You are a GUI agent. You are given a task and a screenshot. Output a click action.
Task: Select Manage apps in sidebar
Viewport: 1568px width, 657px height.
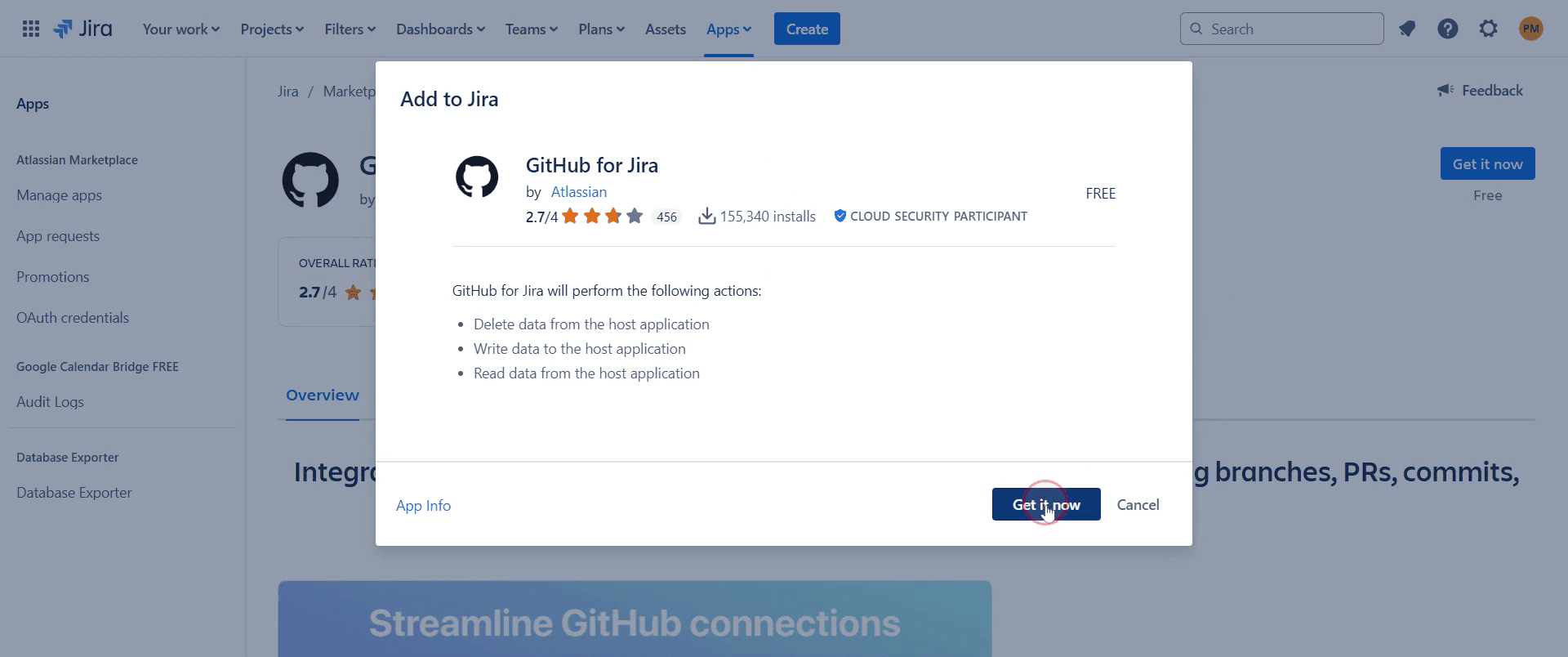point(59,194)
